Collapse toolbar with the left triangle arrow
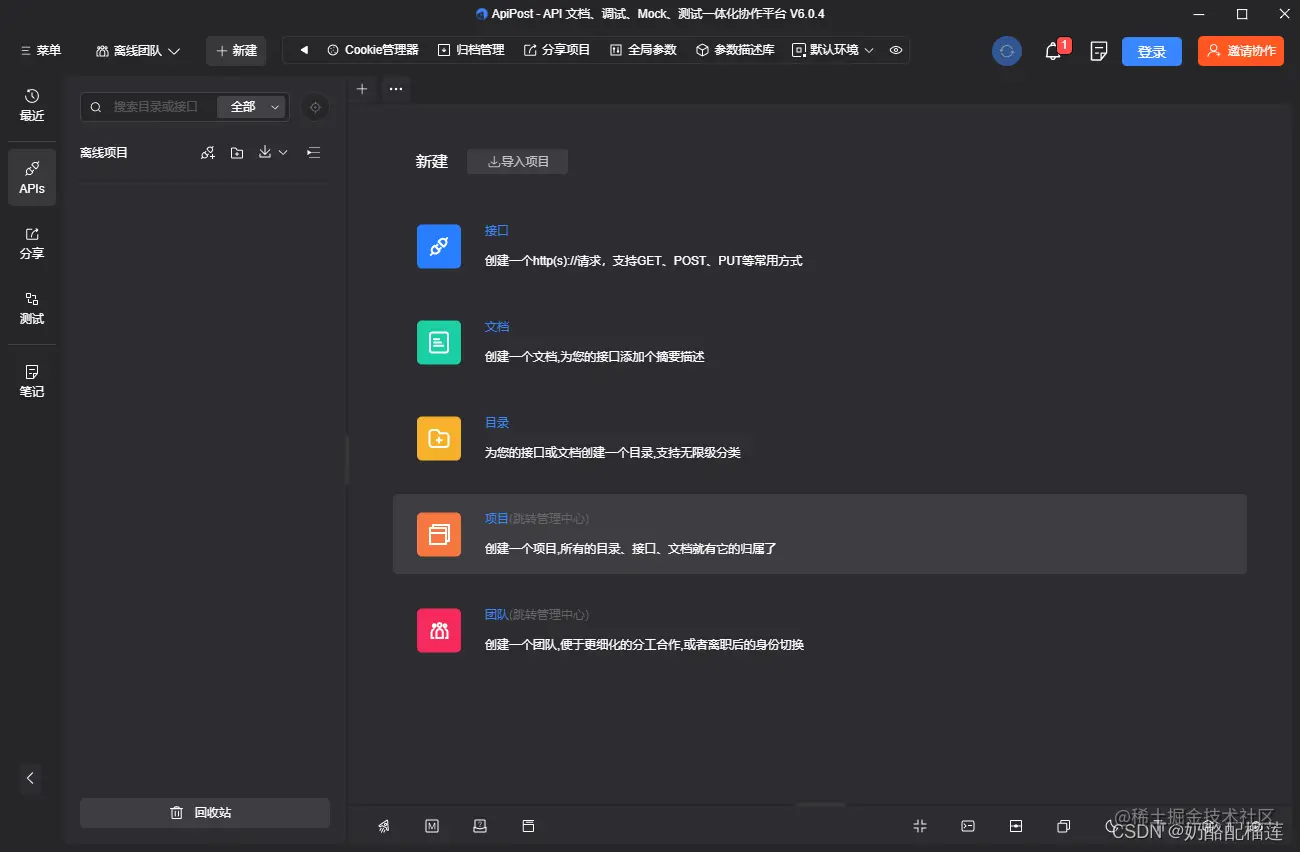Image resolution: width=1300 pixels, height=852 pixels. click(x=304, y=50)
